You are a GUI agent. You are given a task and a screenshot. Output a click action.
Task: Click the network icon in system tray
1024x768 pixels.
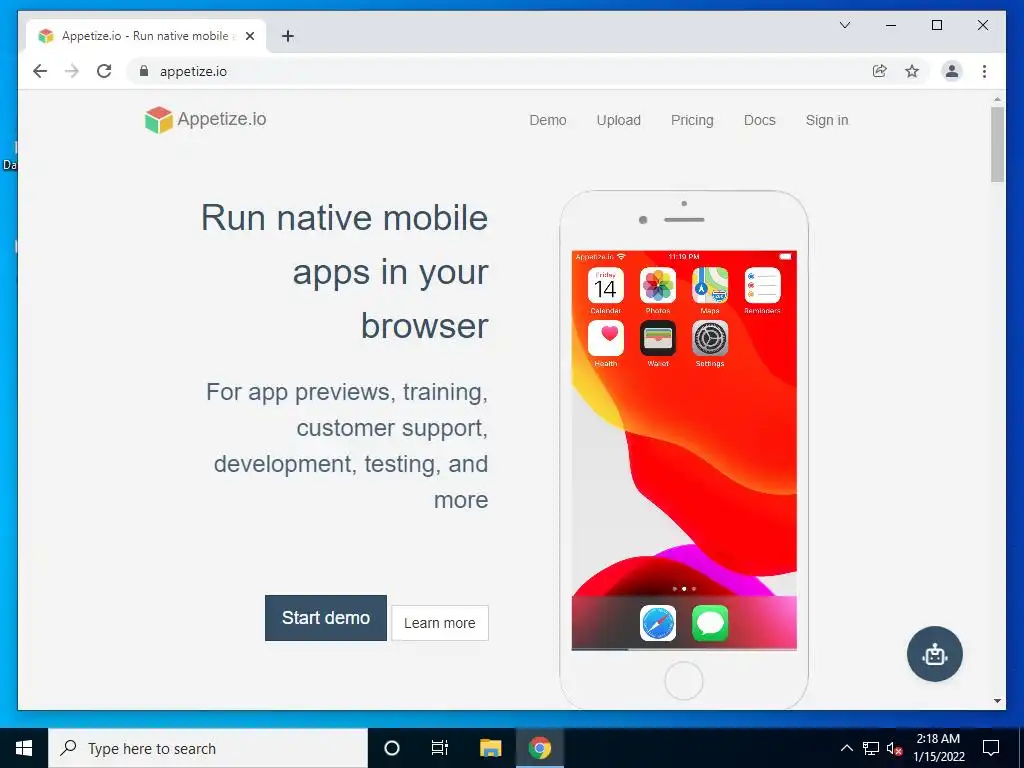pos(871,748)
